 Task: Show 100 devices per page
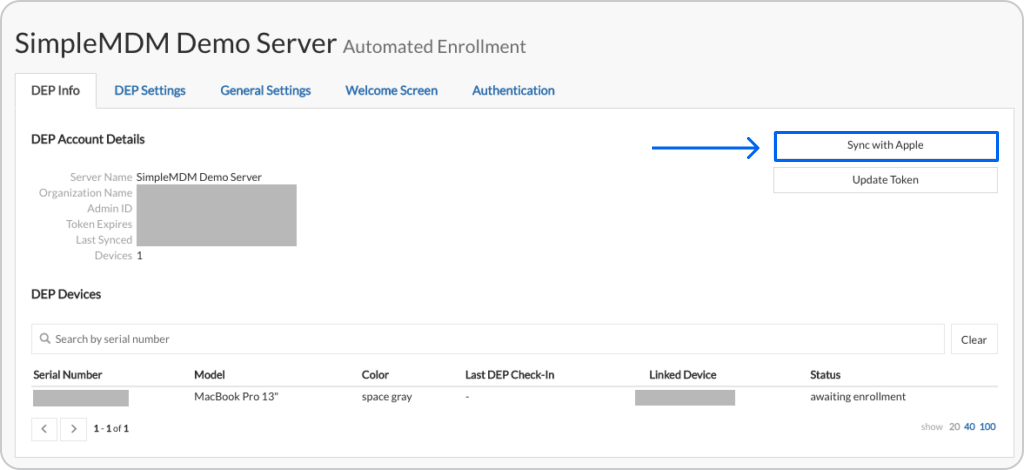coord(987,427)
